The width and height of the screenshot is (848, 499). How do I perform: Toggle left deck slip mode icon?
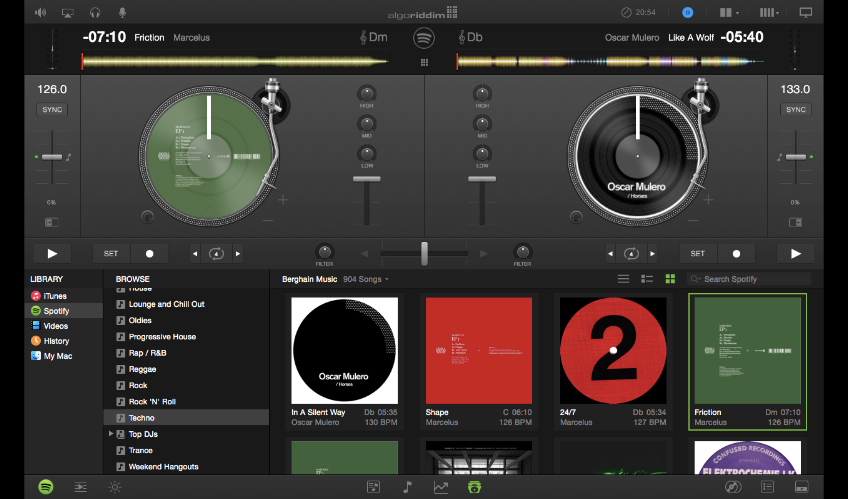coord(51,222)
